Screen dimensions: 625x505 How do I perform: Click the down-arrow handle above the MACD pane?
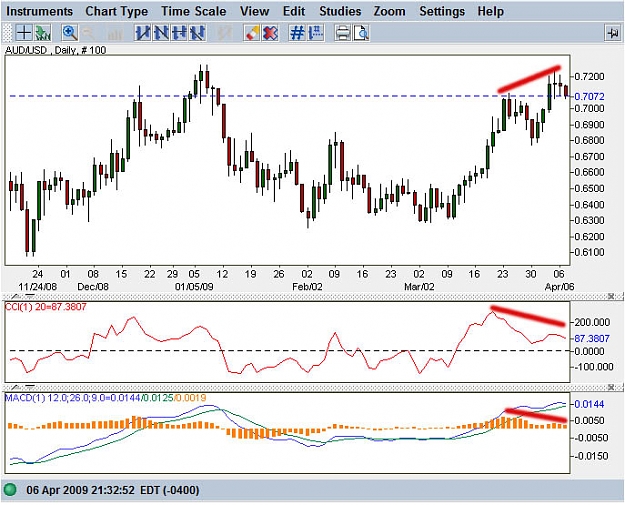pos(30,387)
